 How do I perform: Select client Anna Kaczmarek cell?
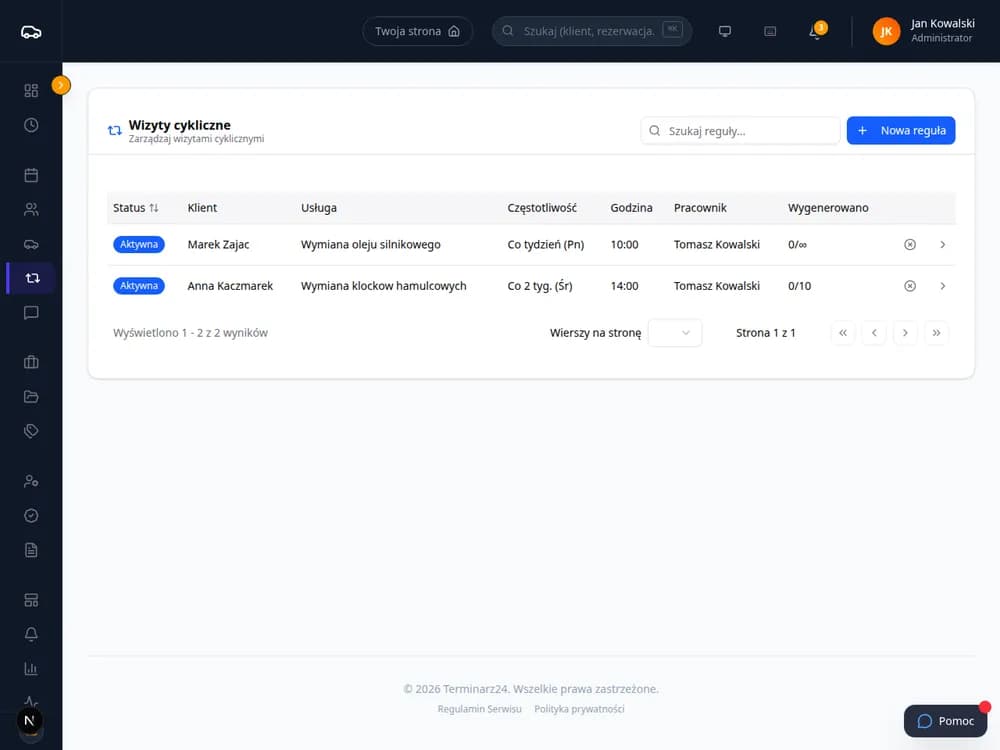[x=230, y=286]
